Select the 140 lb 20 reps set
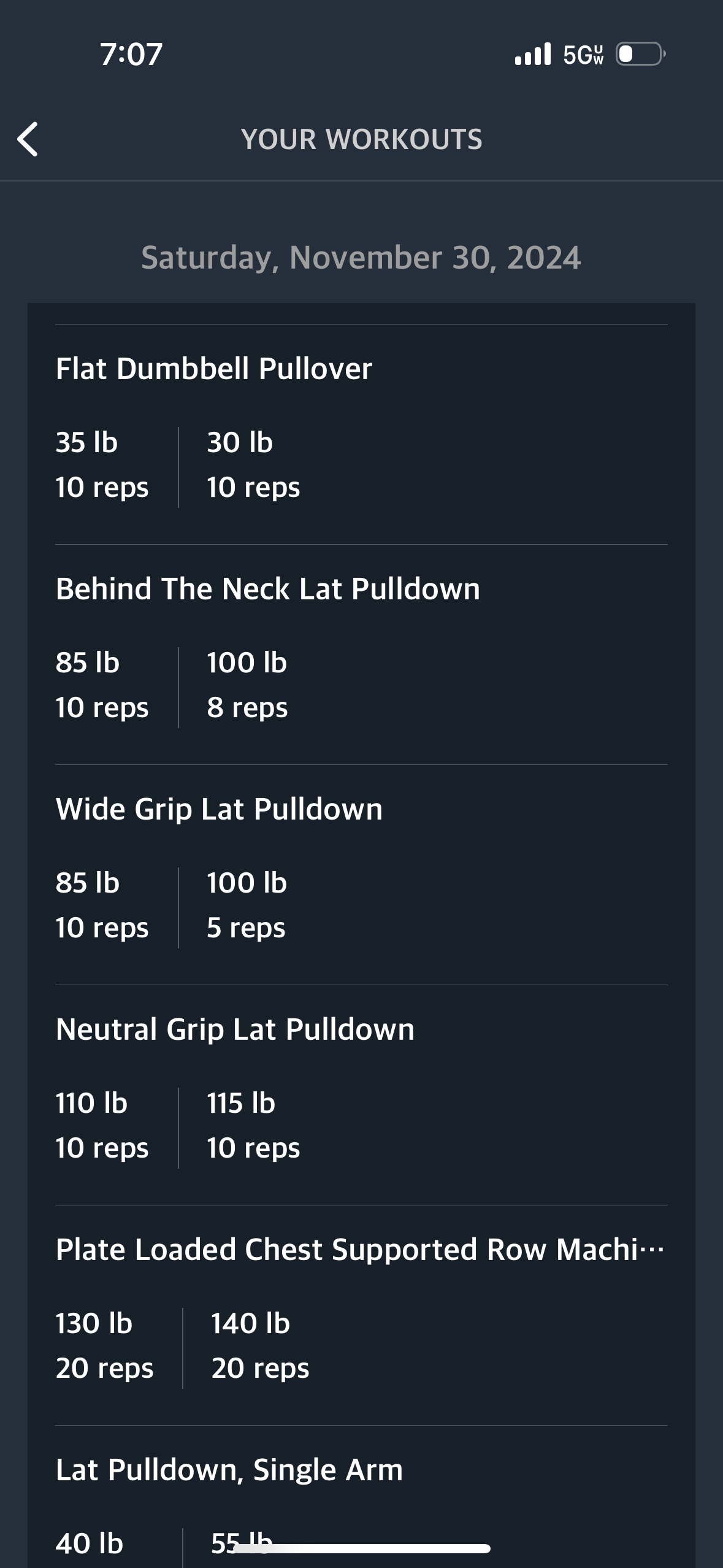723x1568 pixels. coord(260,1345)
